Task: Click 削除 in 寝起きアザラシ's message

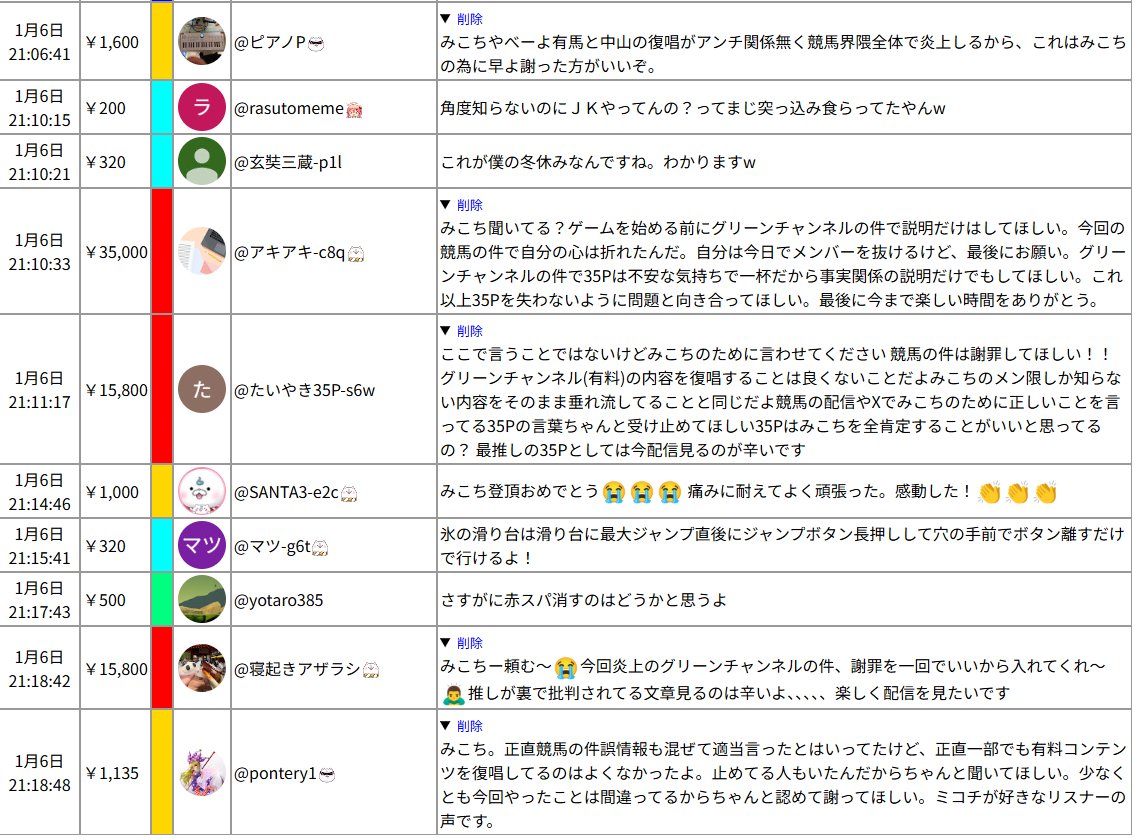Action: 469,643
